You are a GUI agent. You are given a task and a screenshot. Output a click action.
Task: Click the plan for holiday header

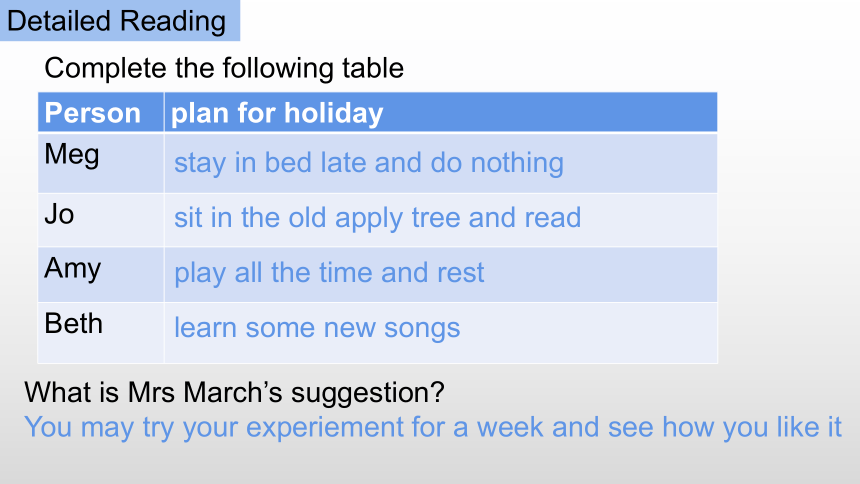pos(441,112)
